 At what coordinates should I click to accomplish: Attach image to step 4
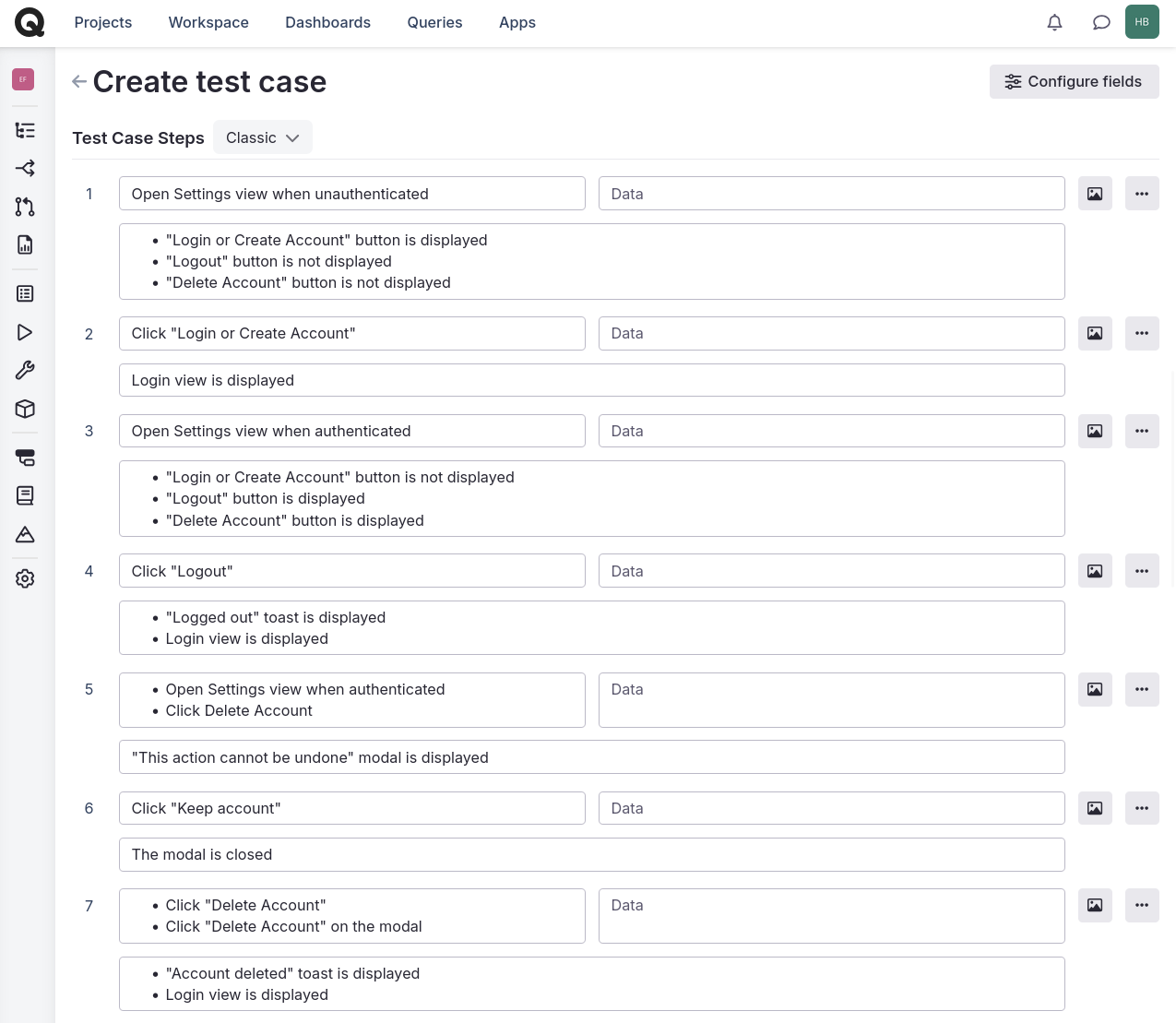pyautogui.click(x=1095, y=571)
